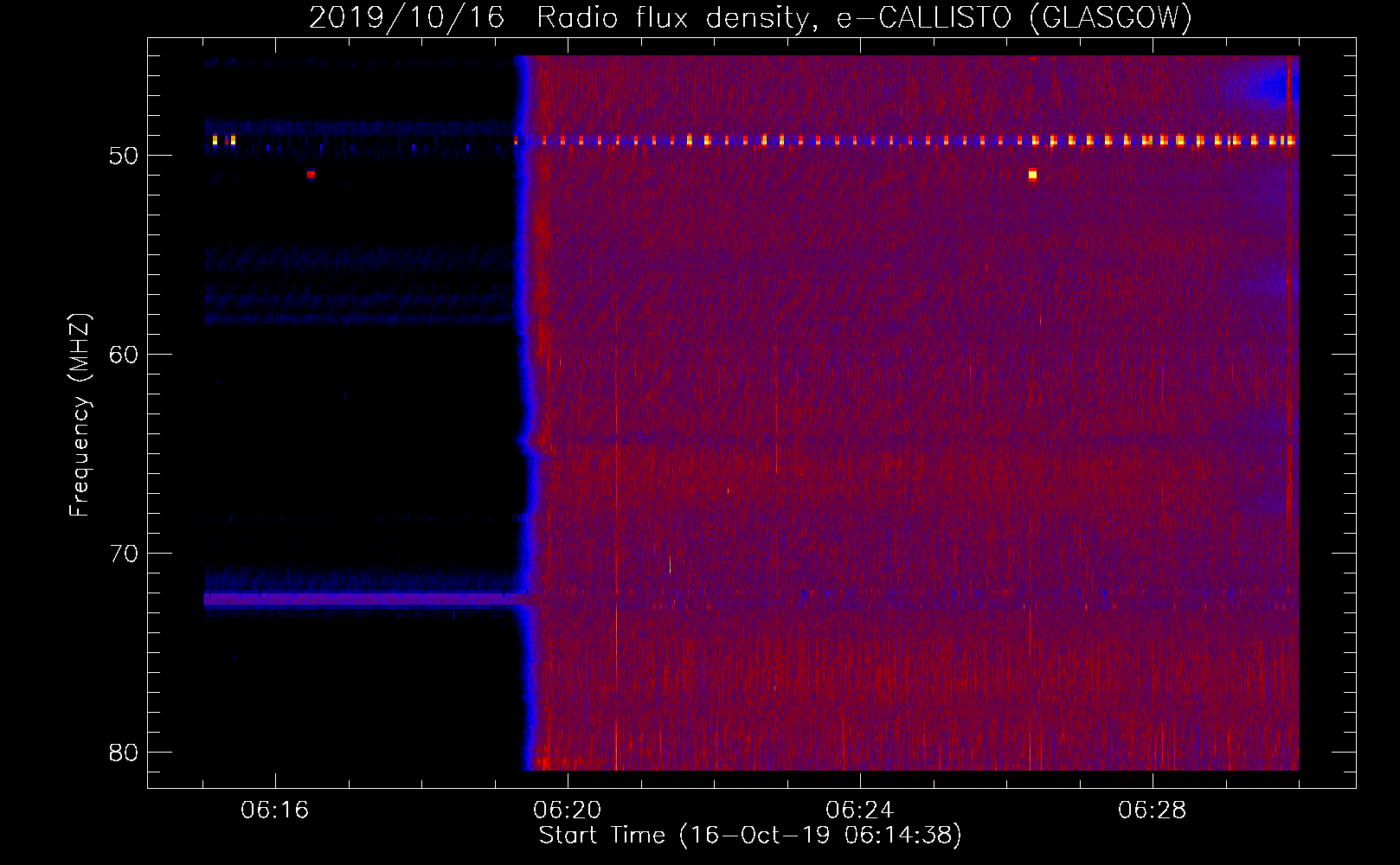Screen dimensions: 1400x865
Task: Click the bright yellow burst spot near 51 MHz after 06:26
Action: coord(1032,175)
